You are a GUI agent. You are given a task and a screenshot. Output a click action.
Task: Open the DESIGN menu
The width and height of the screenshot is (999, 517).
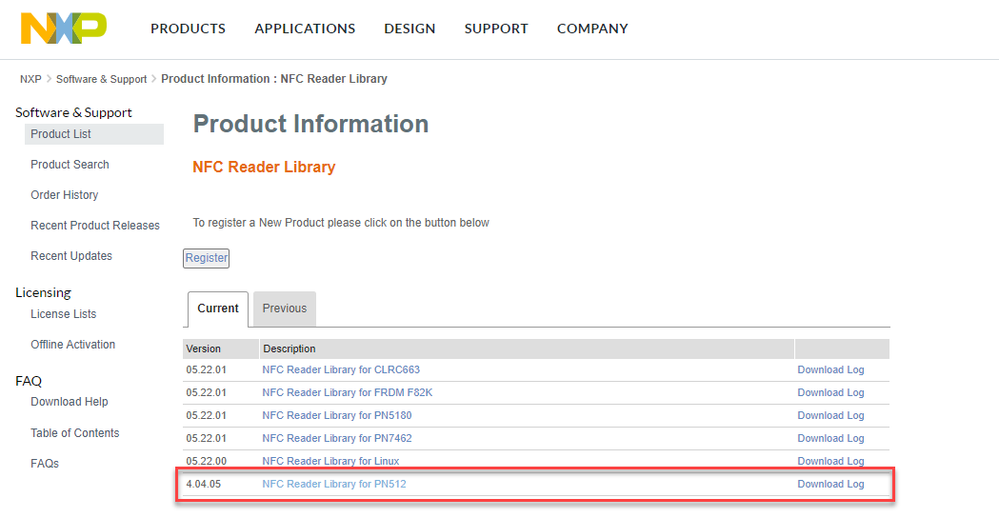[x=410, y=29]
